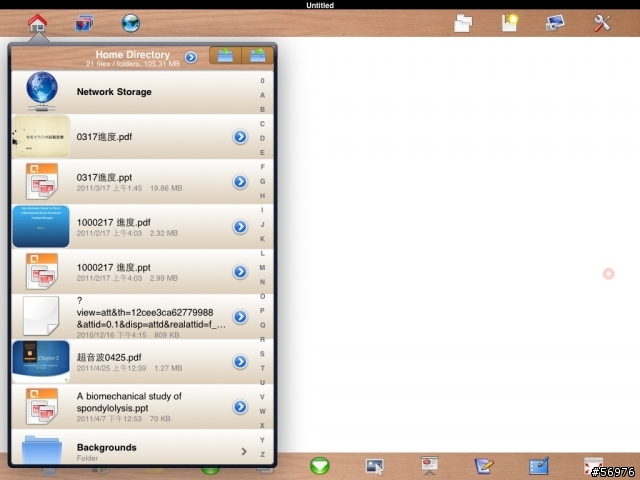
Task: Jump to letter S in the side index
Action: pos(262,353)
